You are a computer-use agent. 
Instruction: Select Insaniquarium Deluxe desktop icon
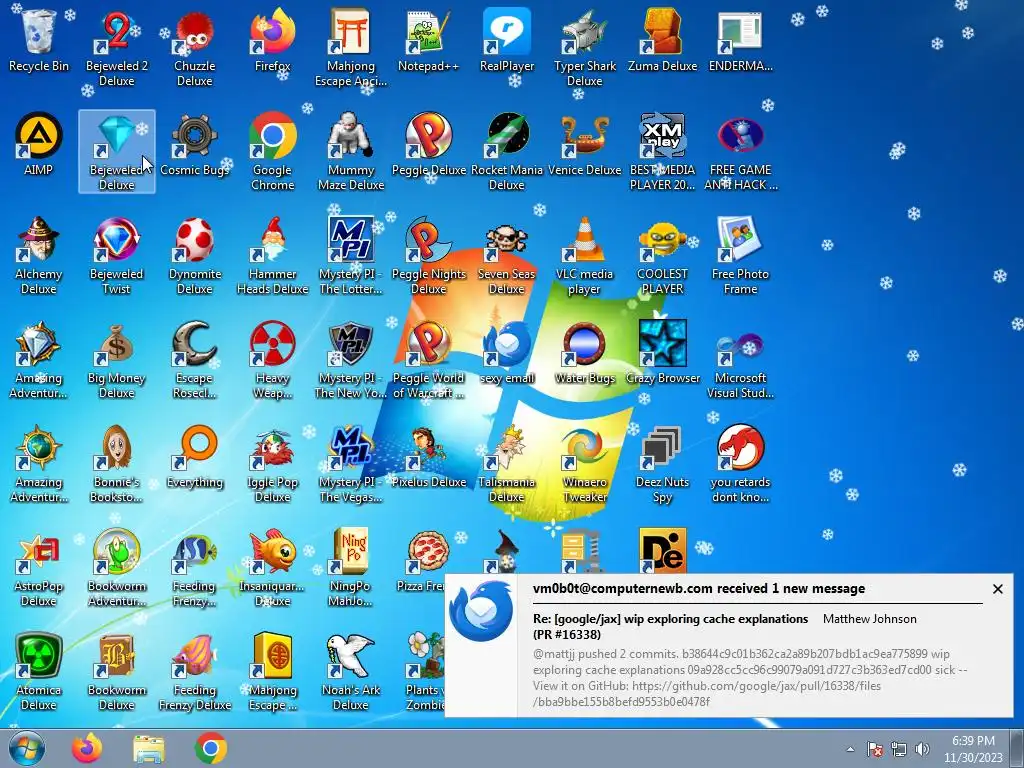(272, 568)
